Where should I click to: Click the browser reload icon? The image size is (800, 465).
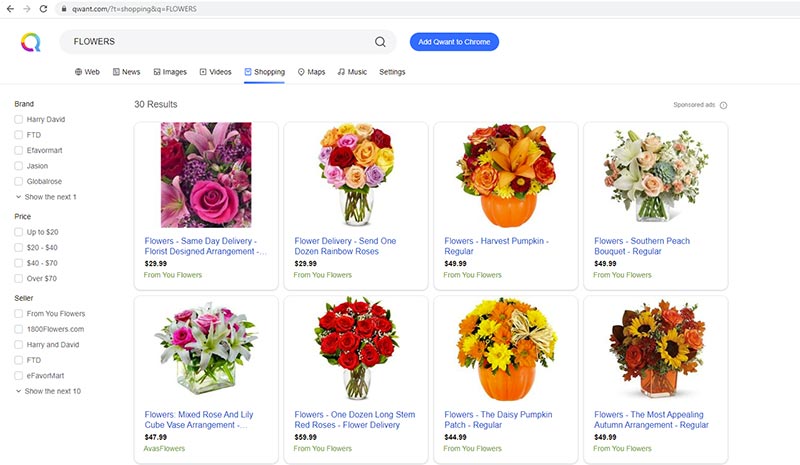point(43,8)
